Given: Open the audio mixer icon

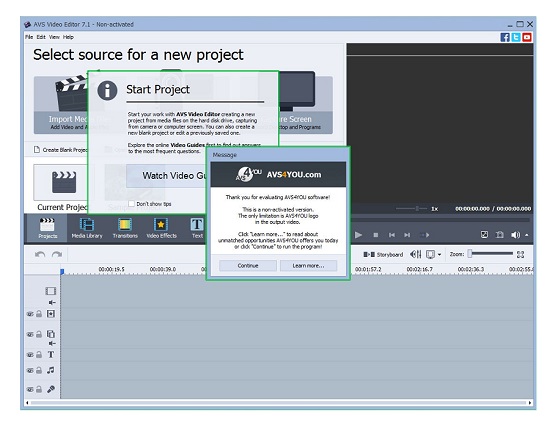Looking at the screenshot, I should tap(416, 254).
